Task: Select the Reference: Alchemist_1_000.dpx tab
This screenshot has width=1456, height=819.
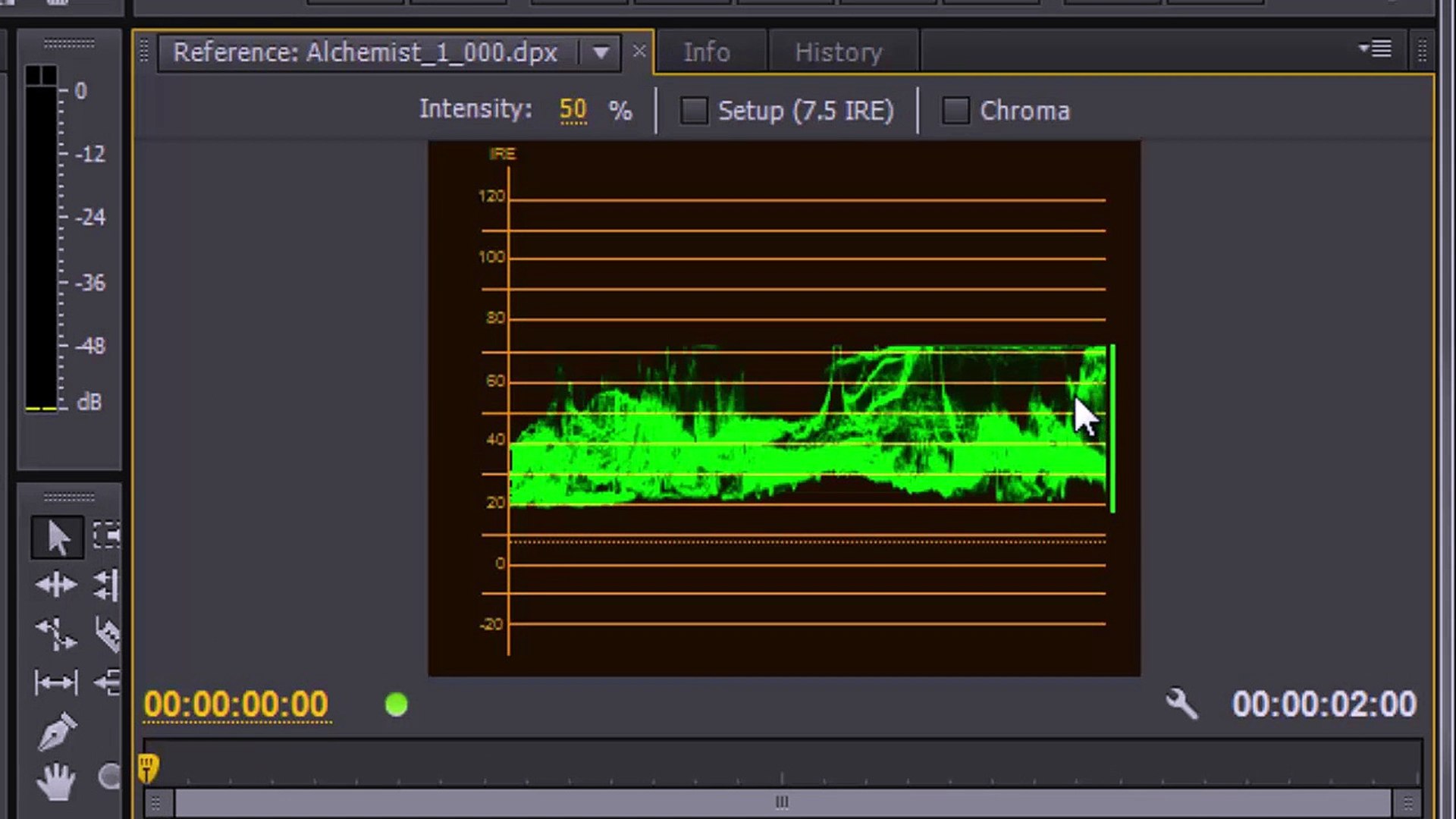Action: click(366, 52)
